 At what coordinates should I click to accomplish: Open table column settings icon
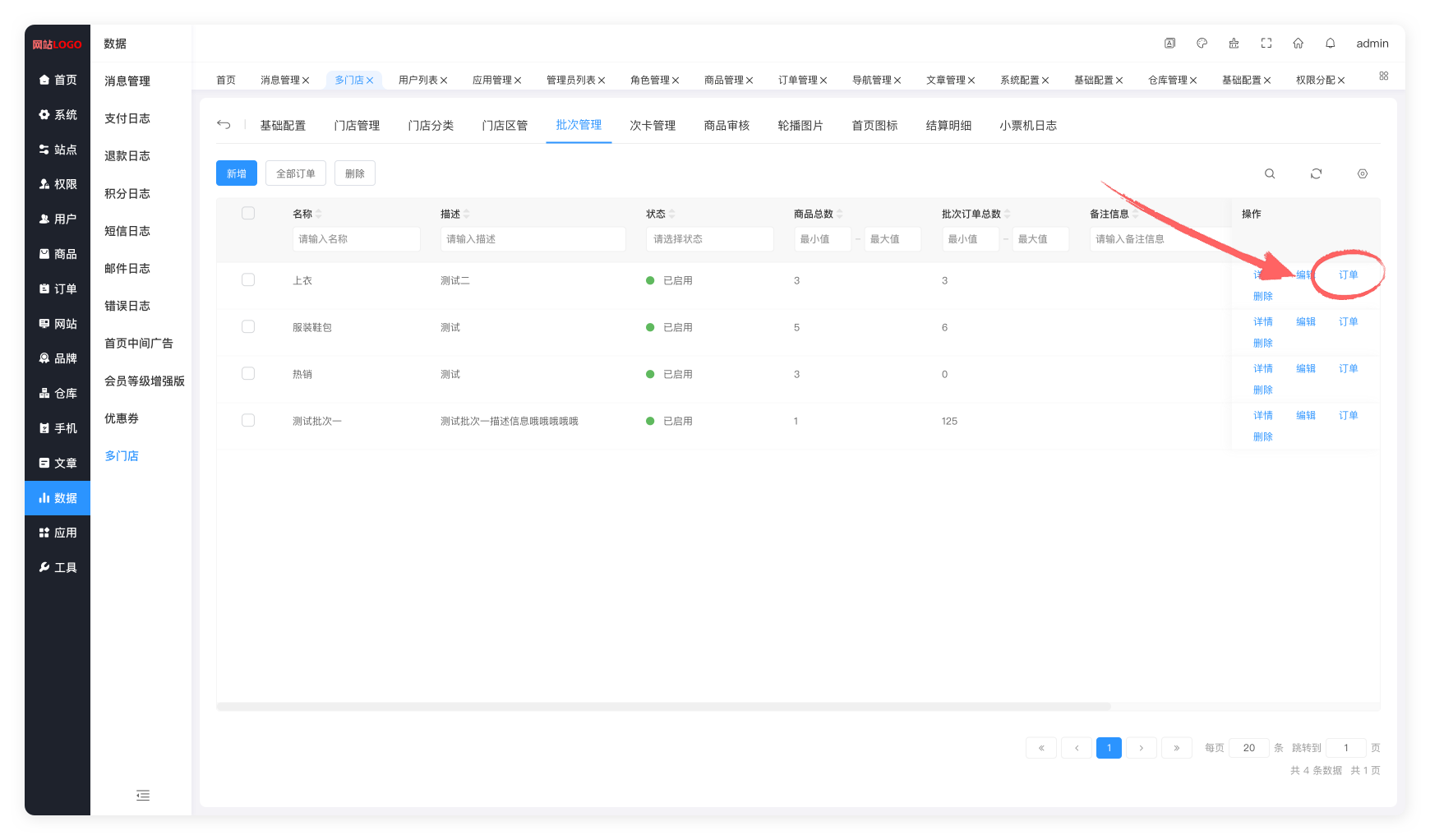coord(1363,173)
